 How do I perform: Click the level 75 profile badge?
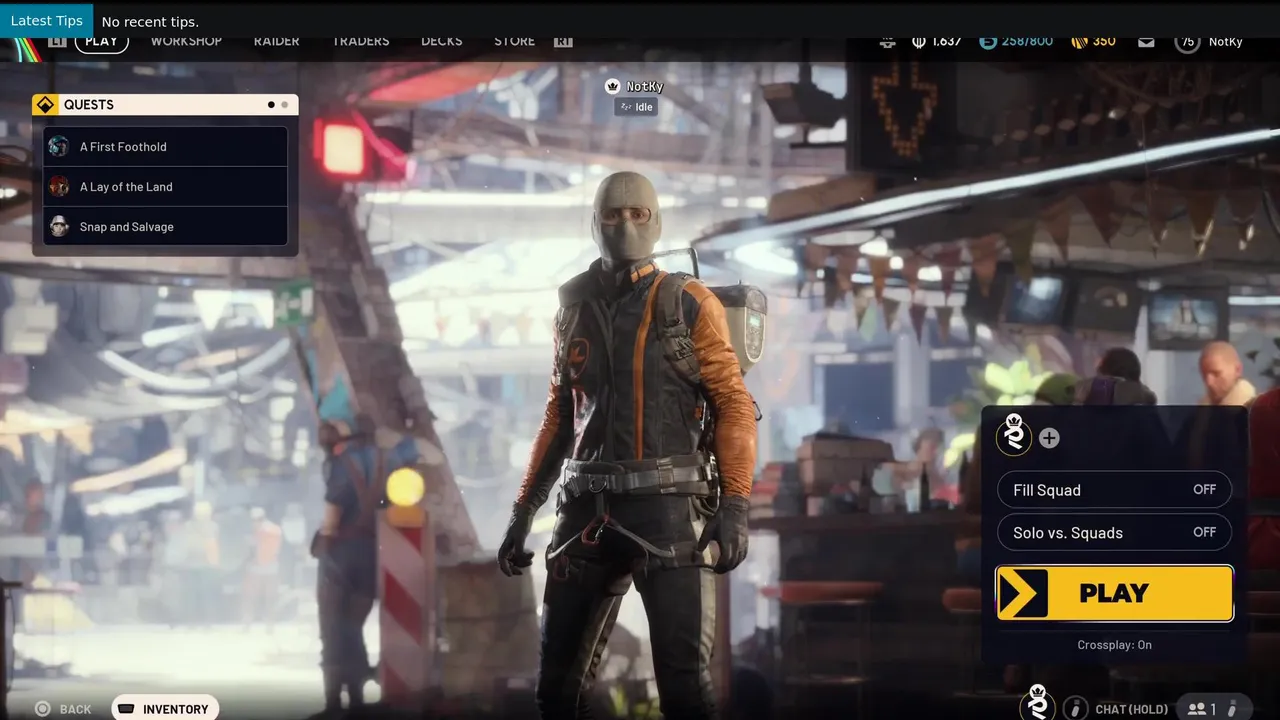click(1187, 42)
